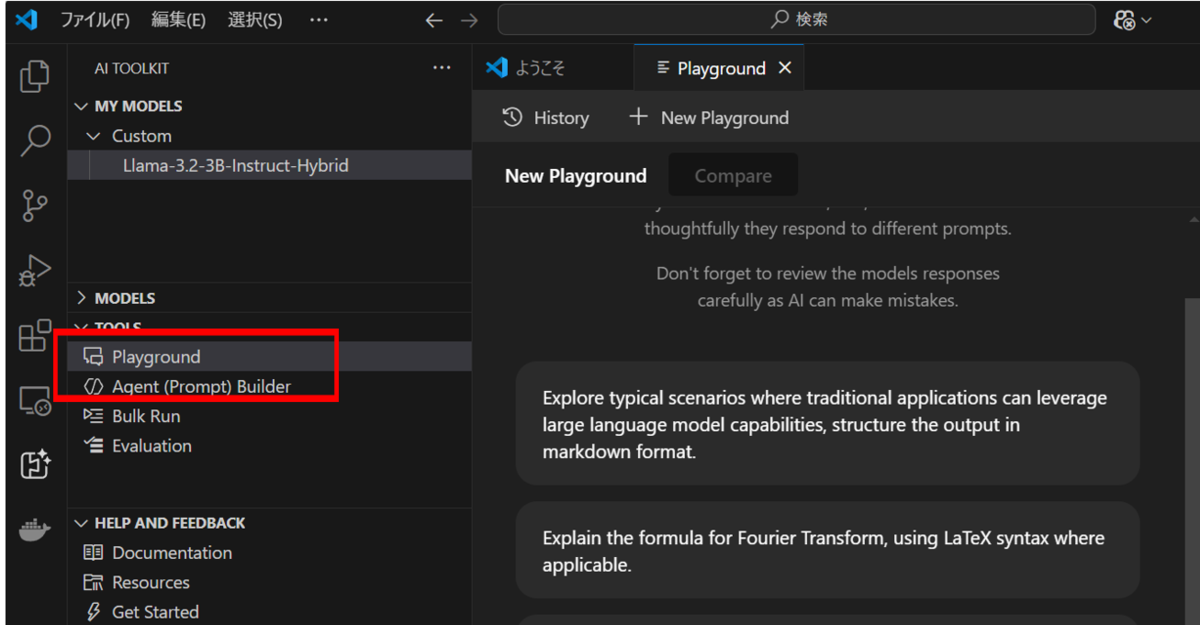Viewport: 1200px width, 625px height.
Task: Click the Compare button
Action: 733,176
